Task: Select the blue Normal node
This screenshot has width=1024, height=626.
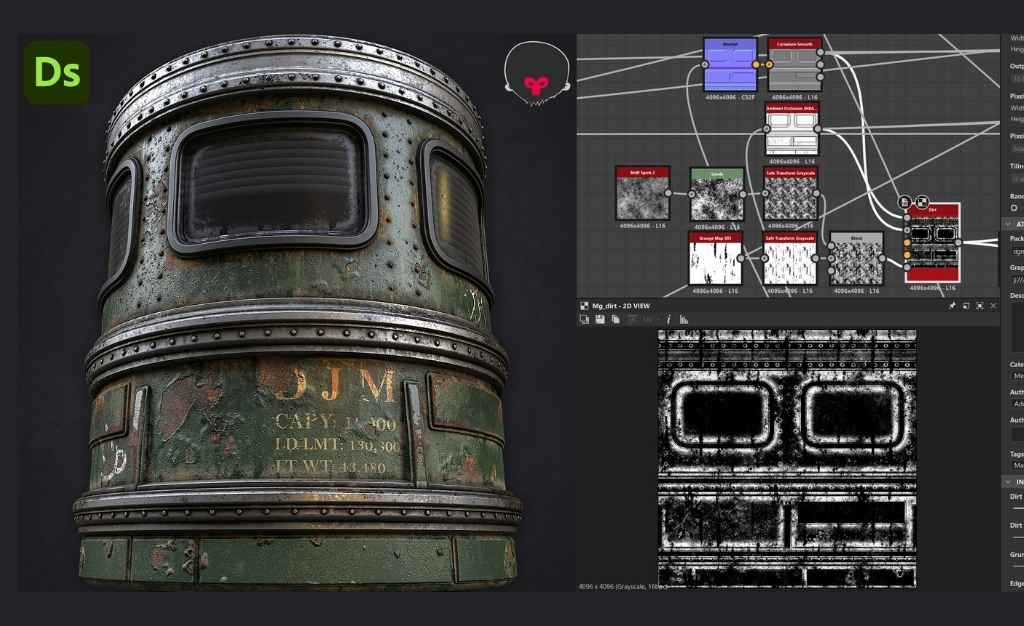Action: point(729,64)
